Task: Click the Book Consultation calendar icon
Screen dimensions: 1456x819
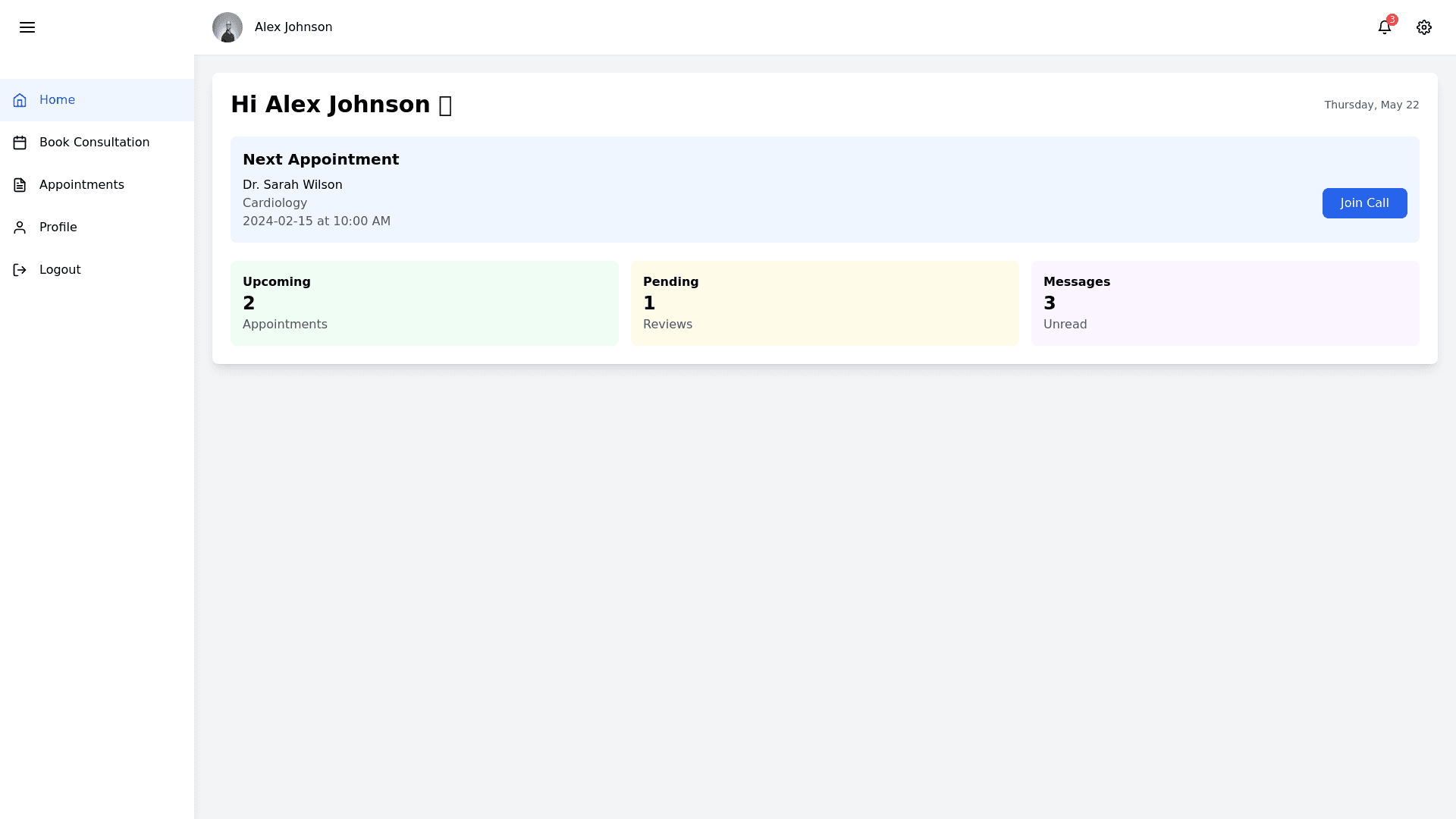Action: tap(20, 143)
